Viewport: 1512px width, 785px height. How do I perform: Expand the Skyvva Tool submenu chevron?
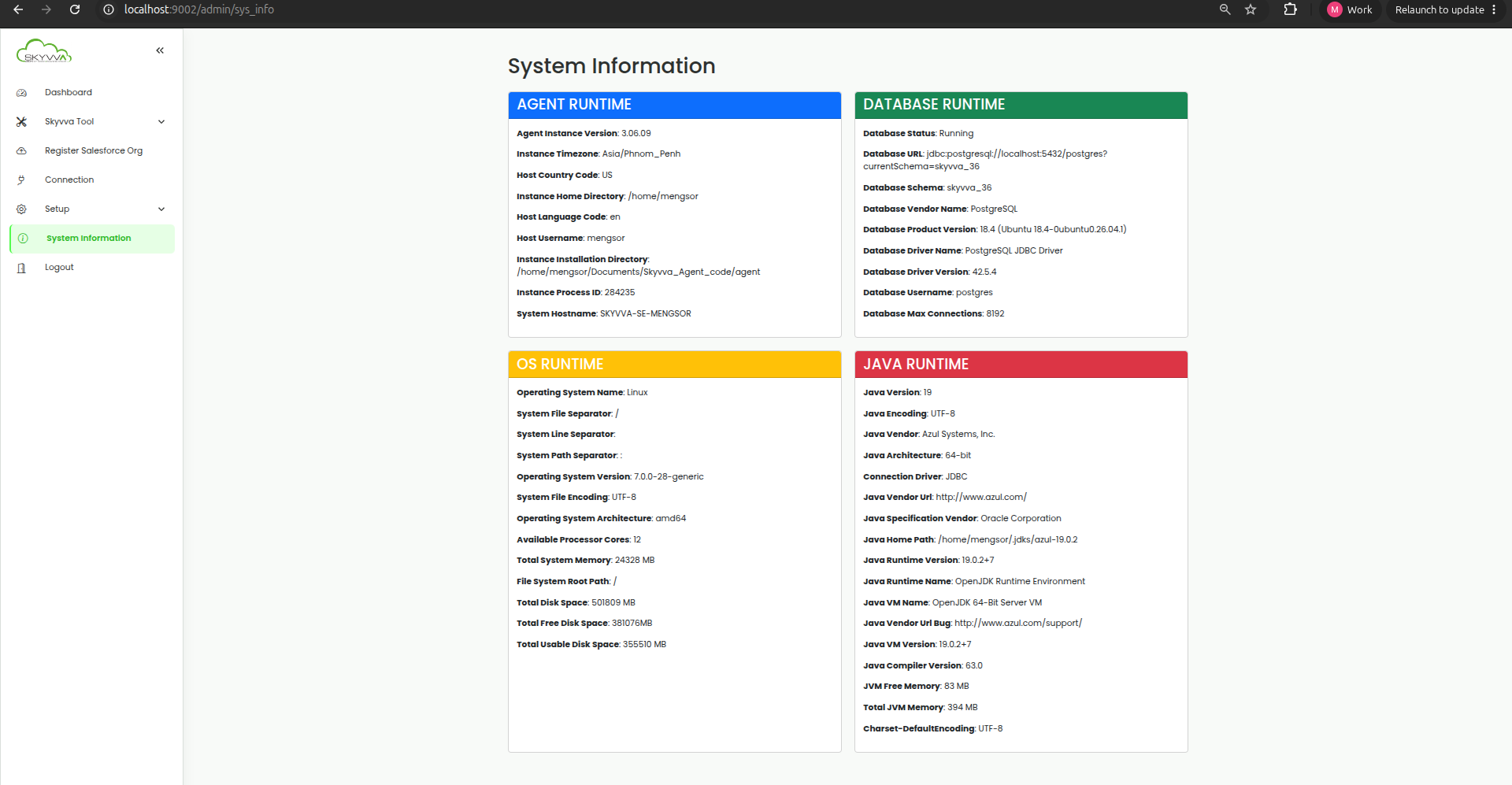coord(161,122)
